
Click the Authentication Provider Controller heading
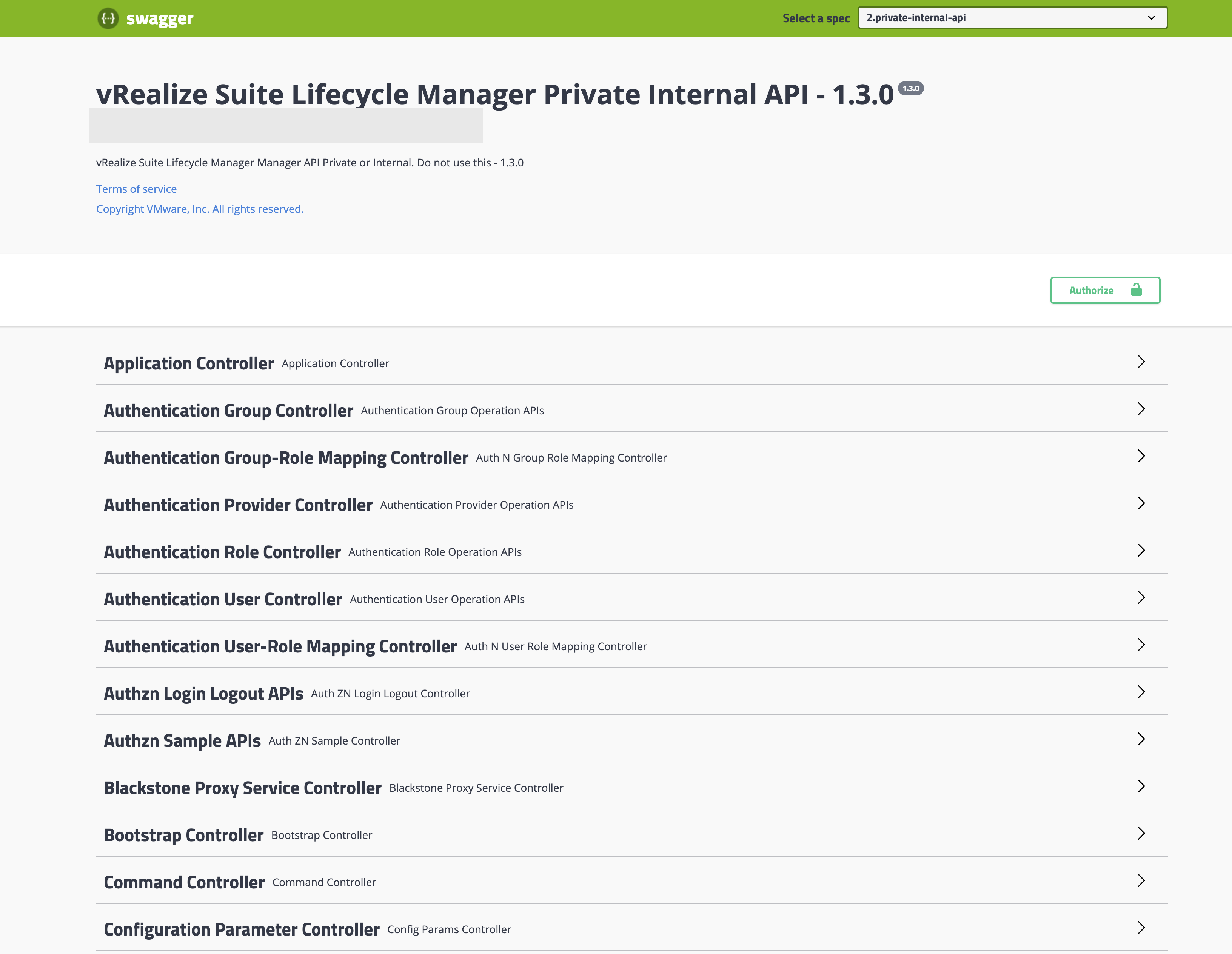pos(238,505)
